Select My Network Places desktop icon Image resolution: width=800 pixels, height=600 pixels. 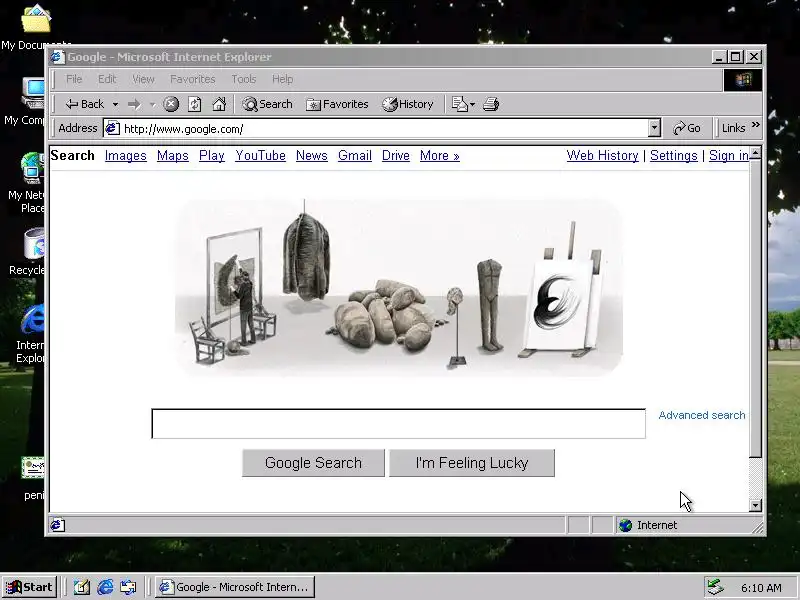(x=33, y=168)
